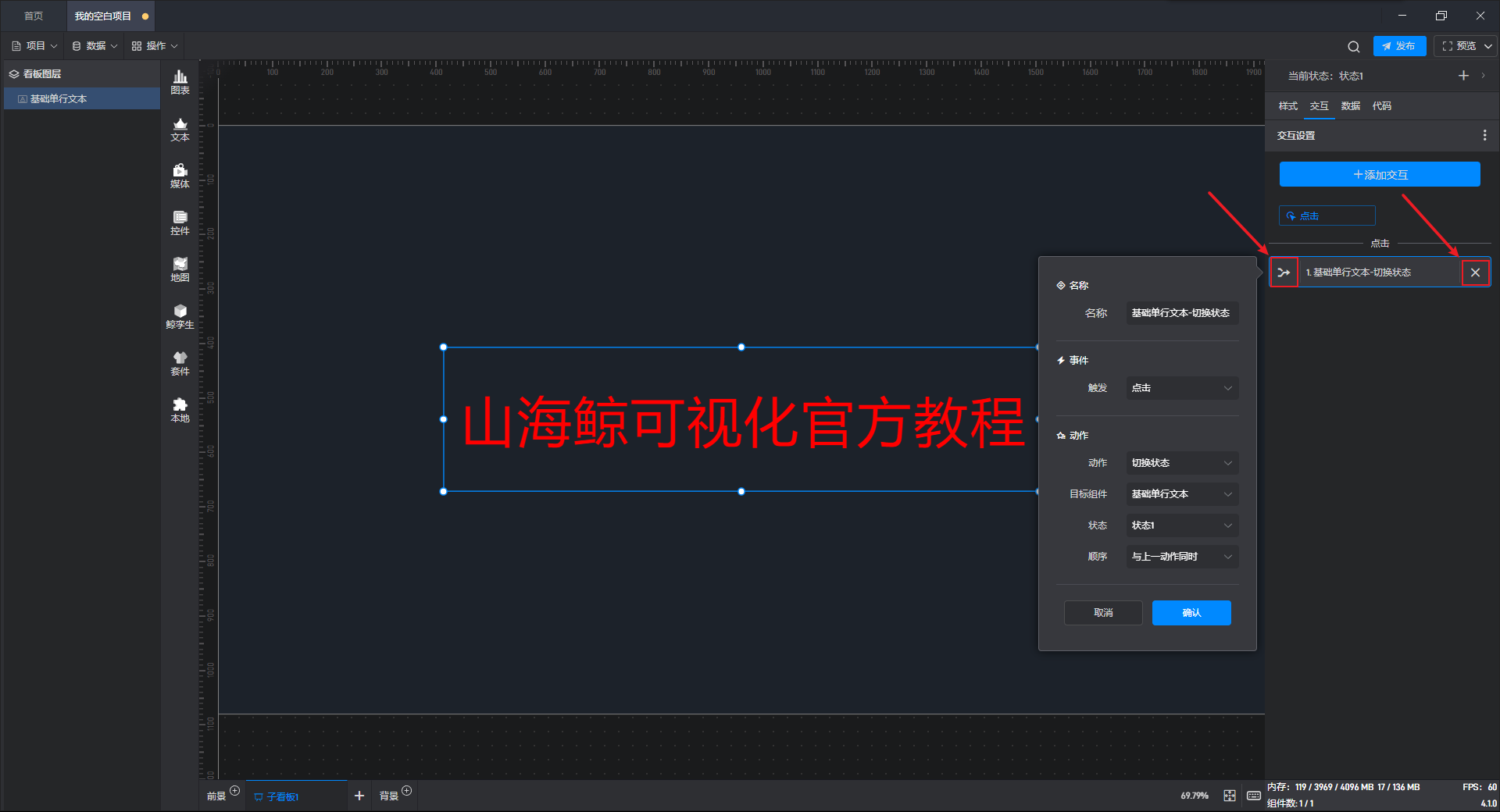This screenshot has width=1500, height=812.
Task: Click the search magnifier icon in top toolbar
Action: [1354, 46]
